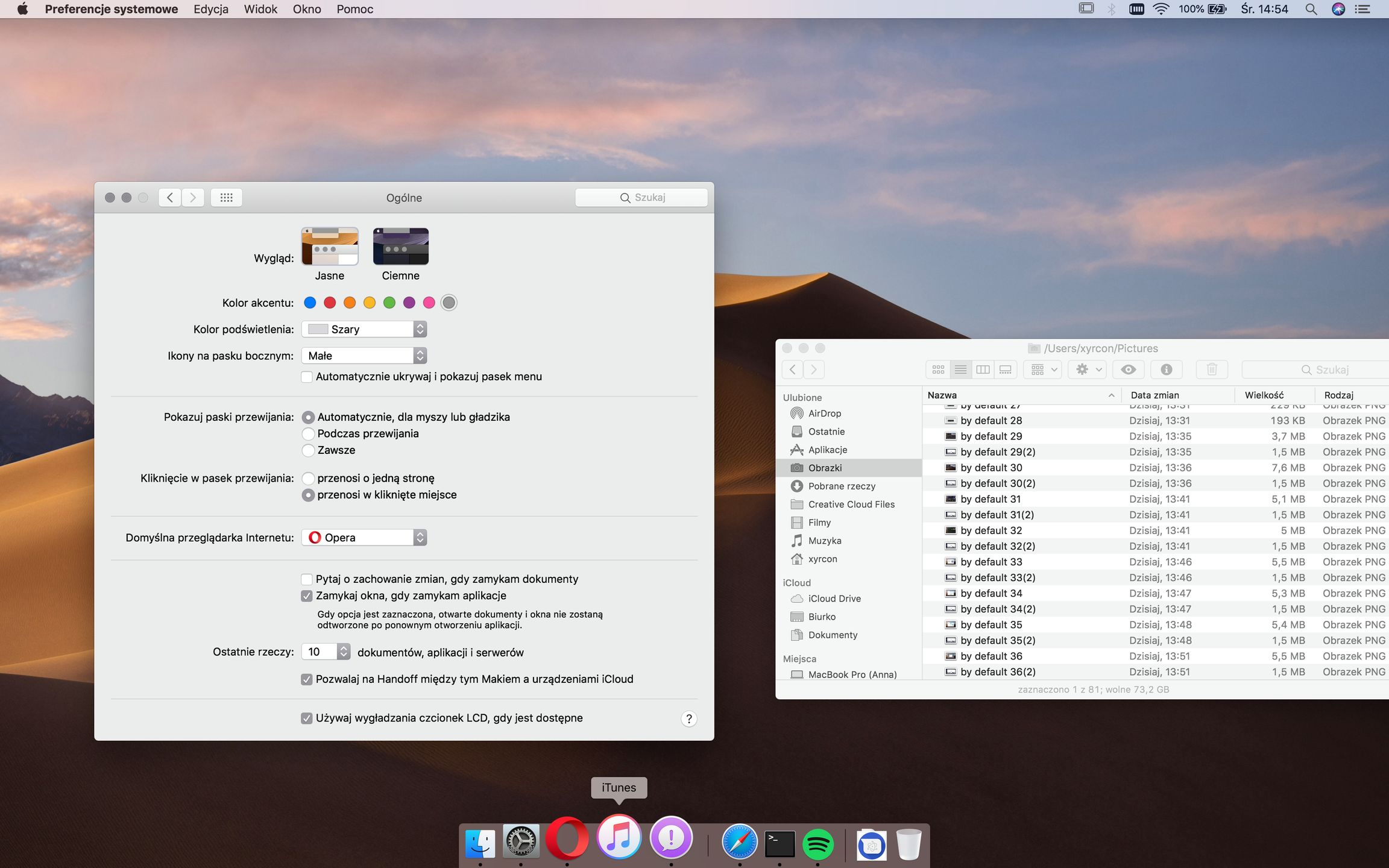
Task: Click the Quick Look eye icon in Finder
Action: [1128, 370]
